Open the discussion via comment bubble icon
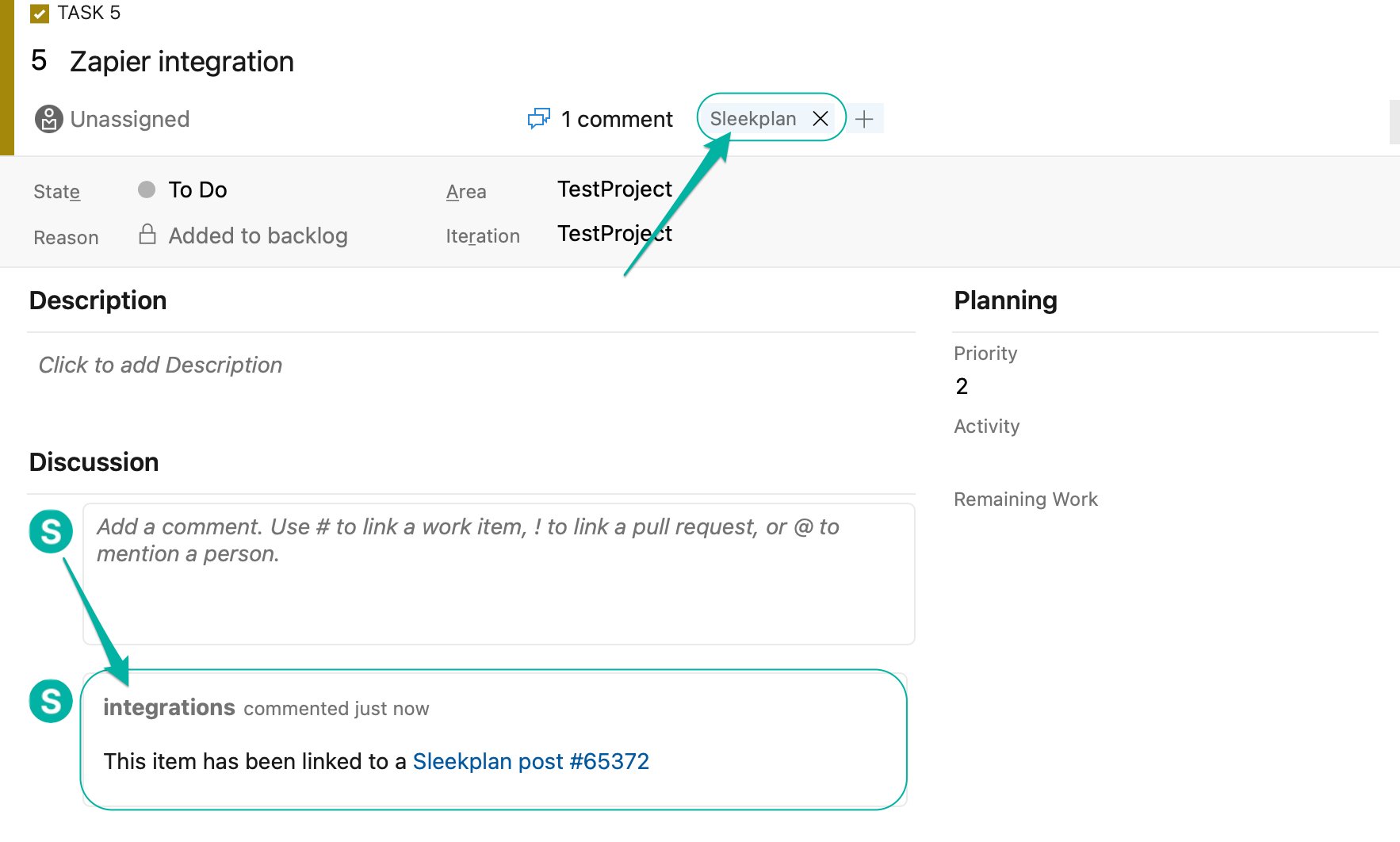Screen dimensions: 1400x842 click(x=539, y=119)
